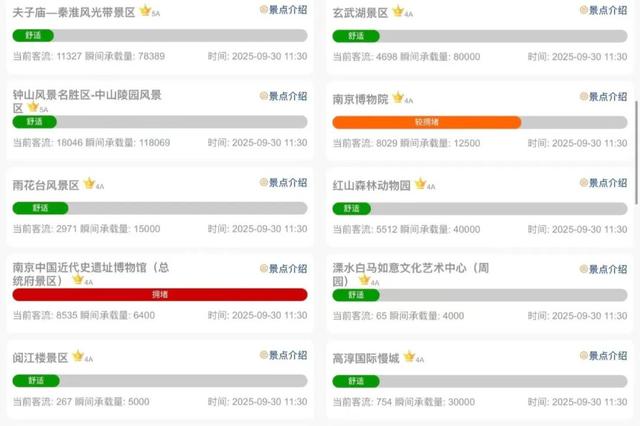Show 景点介绍 for 高淳国际慢城
Image resolution: width=640 pixels, height=426 pixels.
pyautogui.click(x=603, y=356)
